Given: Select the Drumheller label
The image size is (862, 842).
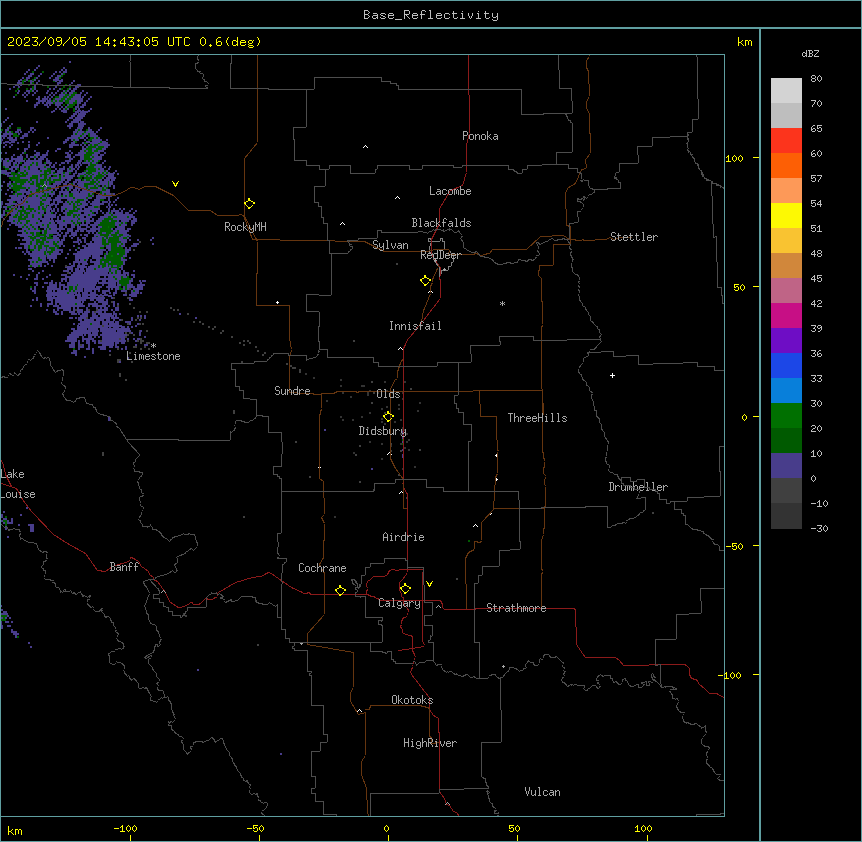Looking at the screenshot, I should tap(638, 487).
